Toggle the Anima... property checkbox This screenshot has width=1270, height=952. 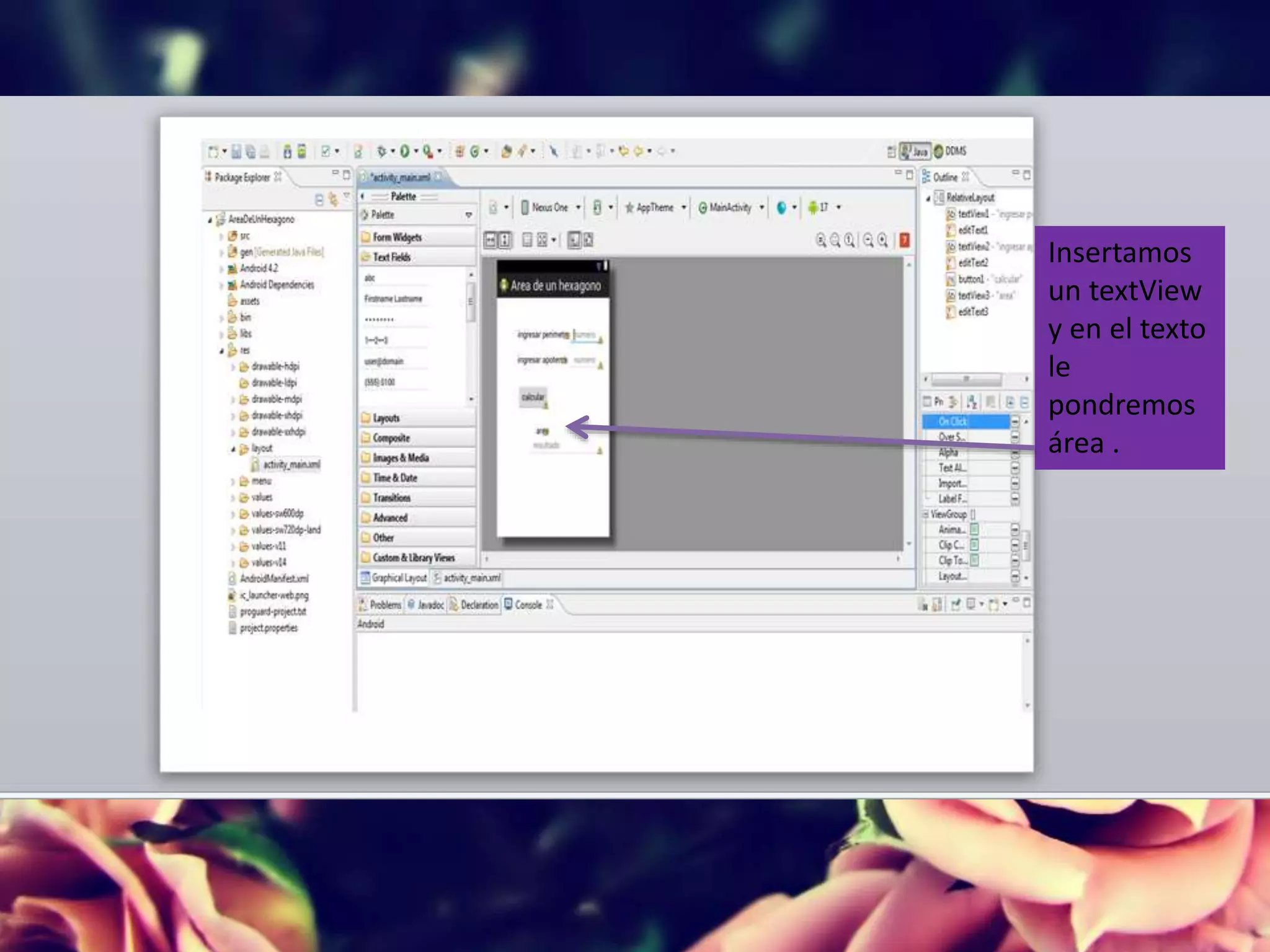pos(974,529)
